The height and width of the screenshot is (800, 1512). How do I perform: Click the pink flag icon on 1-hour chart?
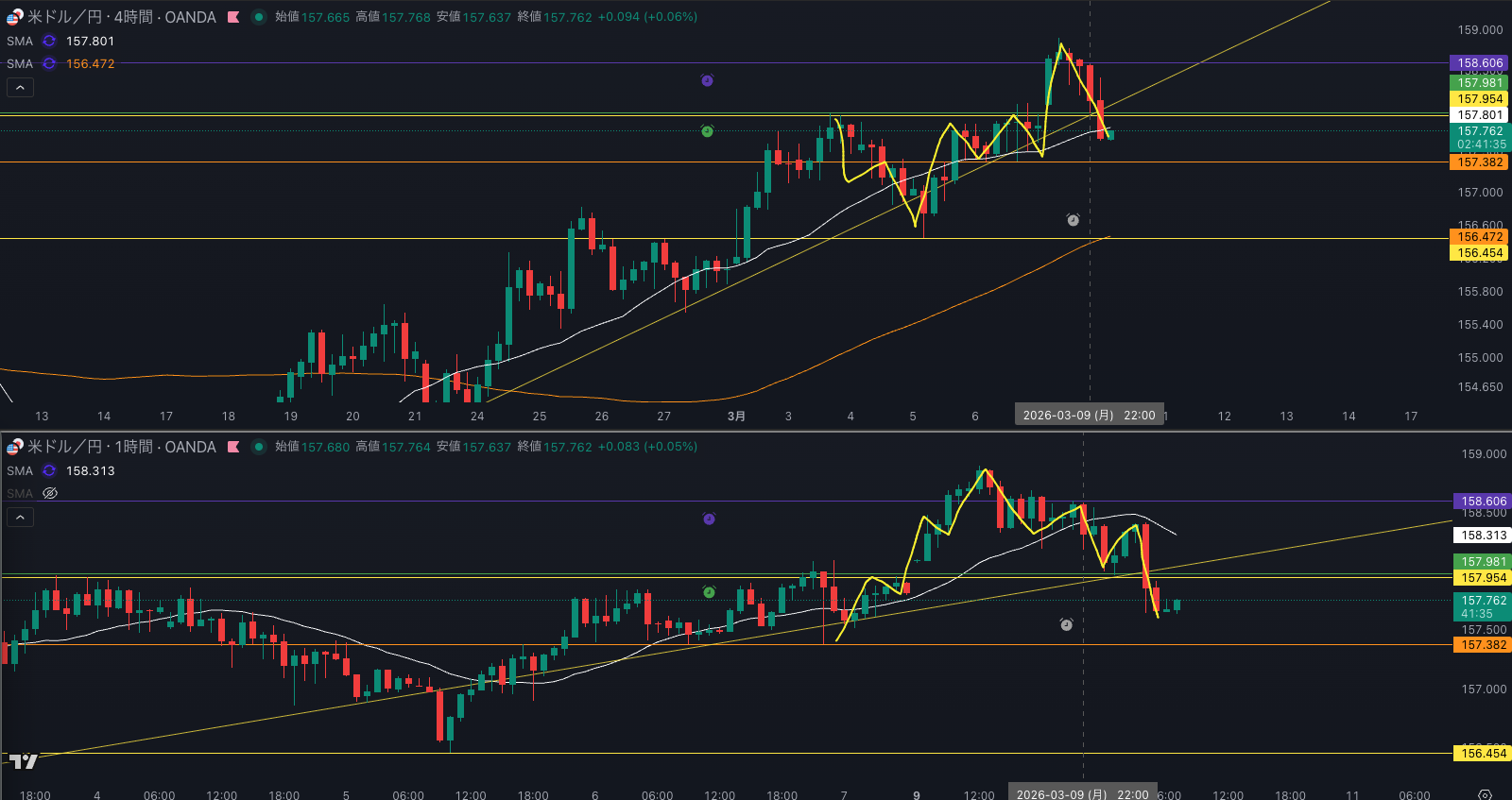(233, 447)
